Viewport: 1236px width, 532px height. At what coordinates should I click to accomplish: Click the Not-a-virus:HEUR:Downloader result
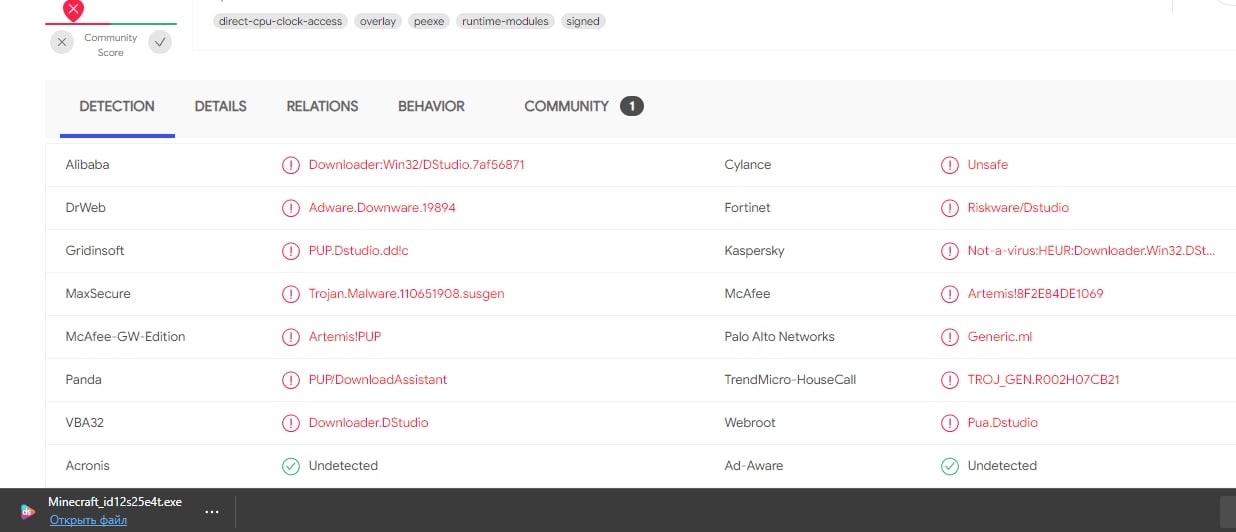1092,251
